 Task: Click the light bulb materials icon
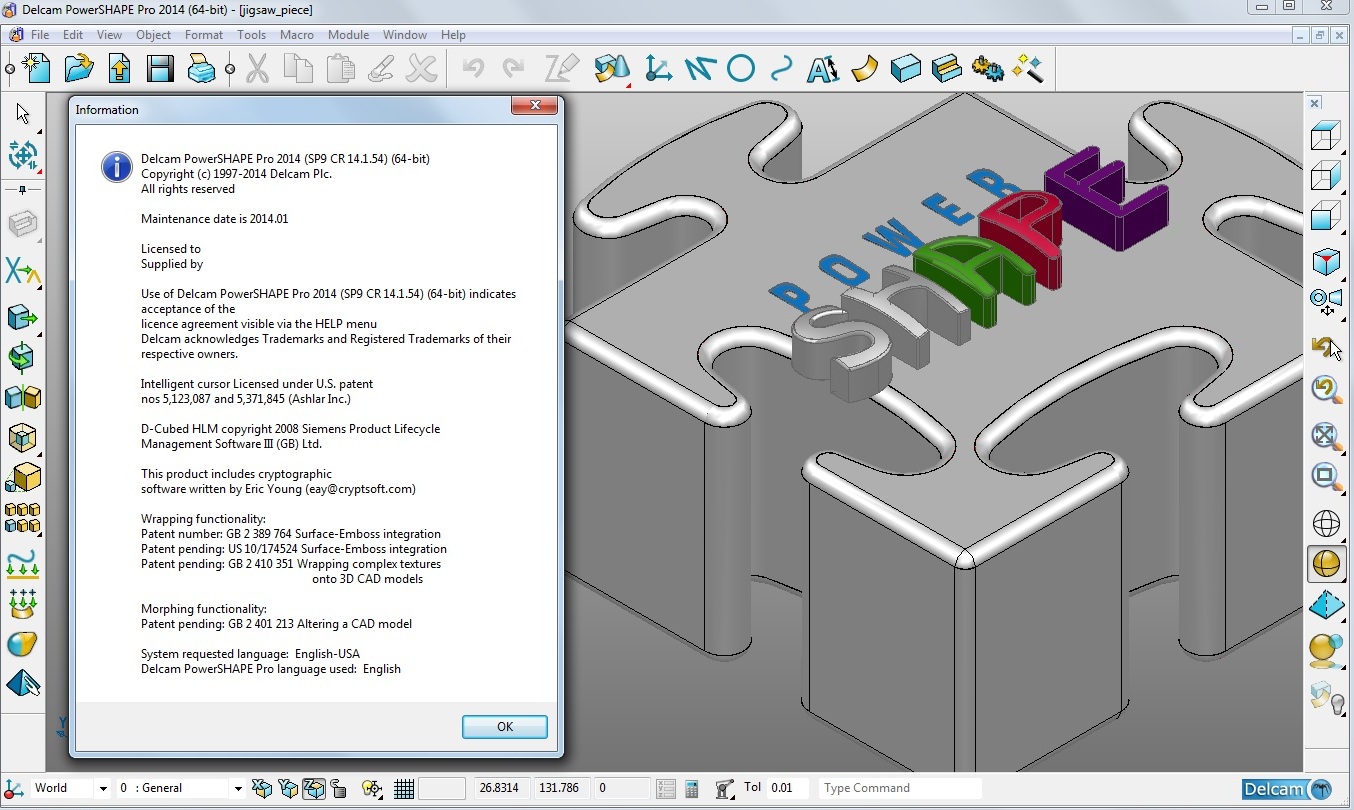tap(1326, 696)
